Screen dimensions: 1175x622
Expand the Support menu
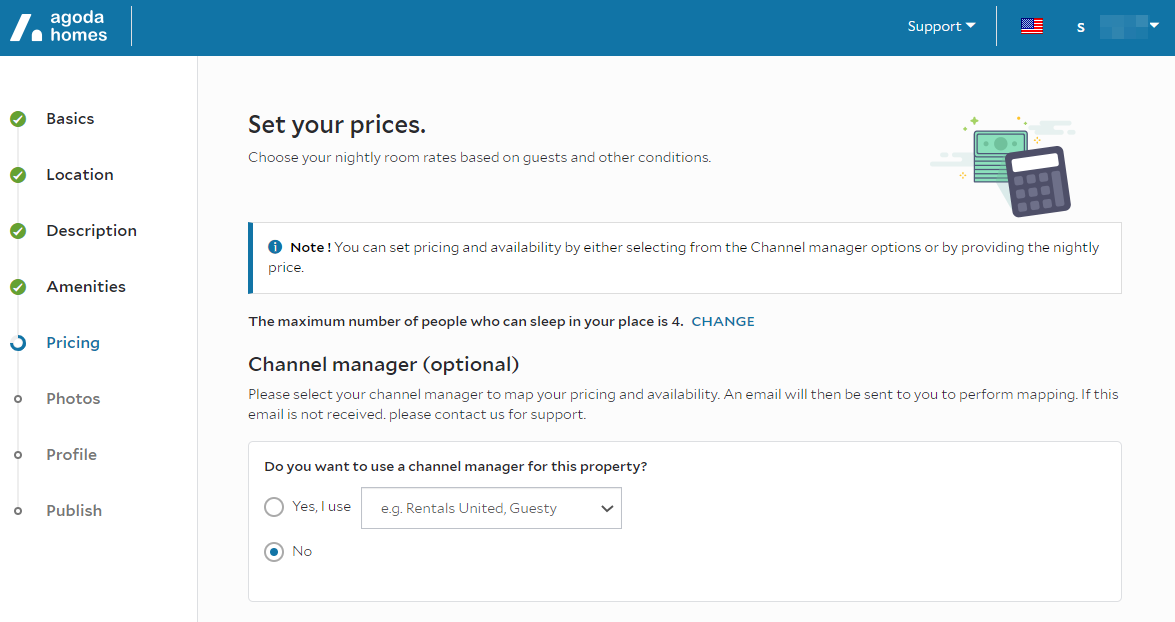[941, 27]
